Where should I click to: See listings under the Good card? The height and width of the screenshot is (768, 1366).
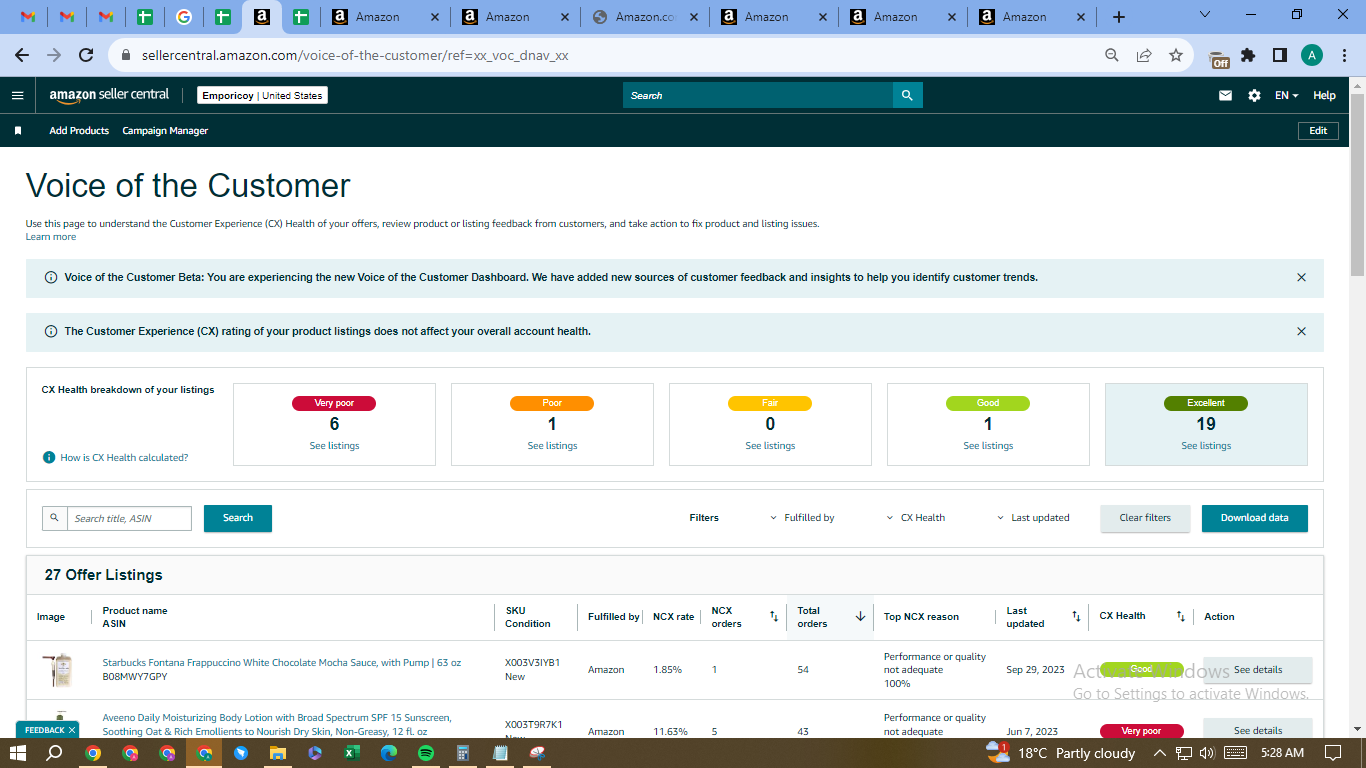coord(988,446)
